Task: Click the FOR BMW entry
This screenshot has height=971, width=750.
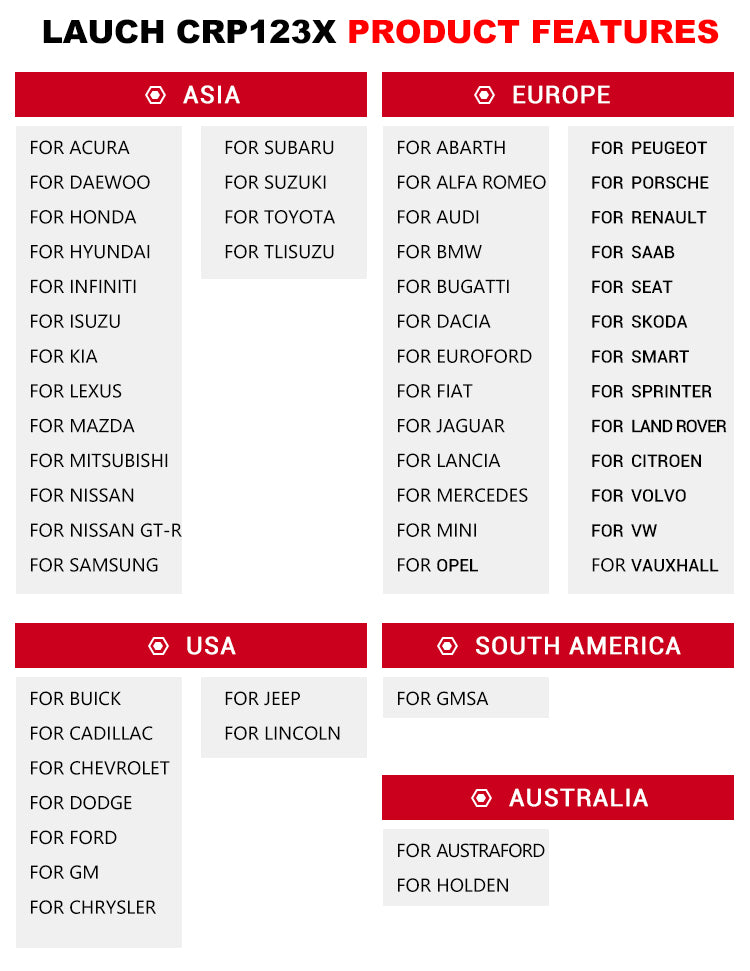Action: pos(439,252)
